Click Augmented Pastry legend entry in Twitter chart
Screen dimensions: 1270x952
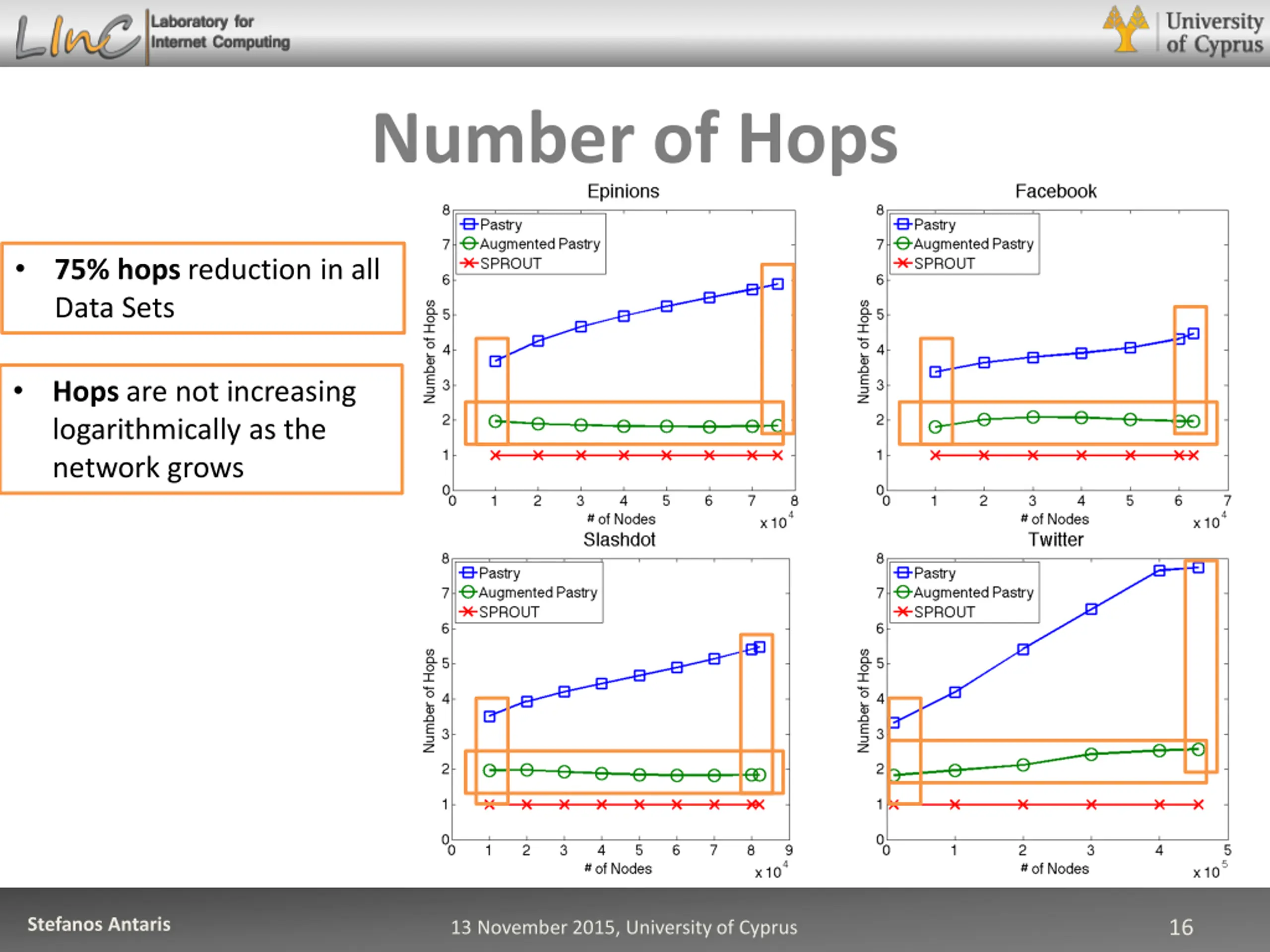[x=964, y=592]
